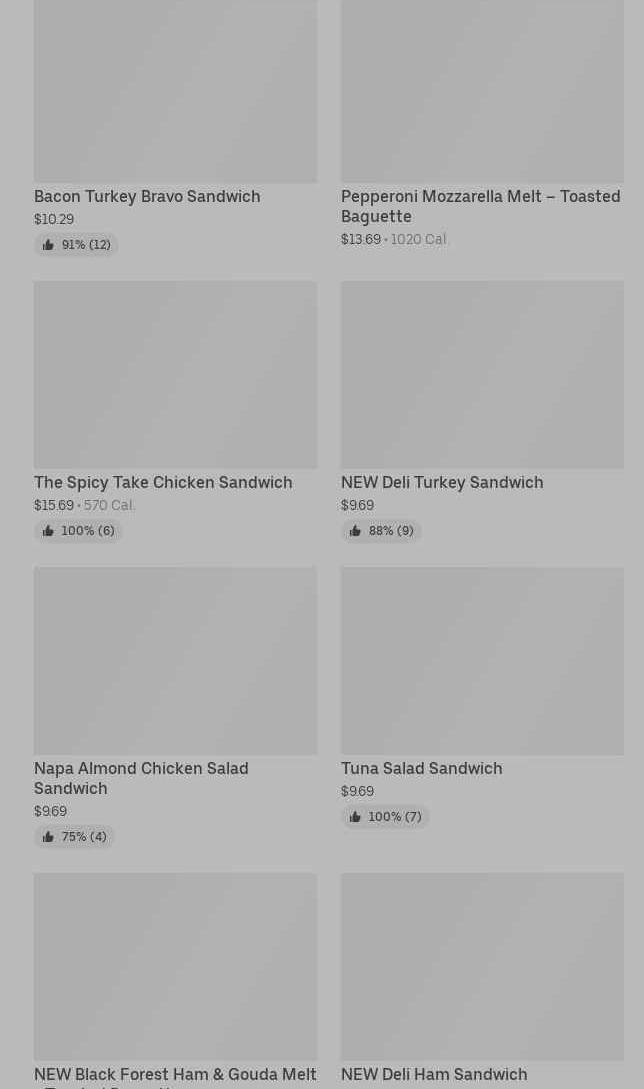Open the Bacon Turkey Bravo Sandwich photo
The width and height of the screenshot is (644, 1089).
tap(175, 90)
